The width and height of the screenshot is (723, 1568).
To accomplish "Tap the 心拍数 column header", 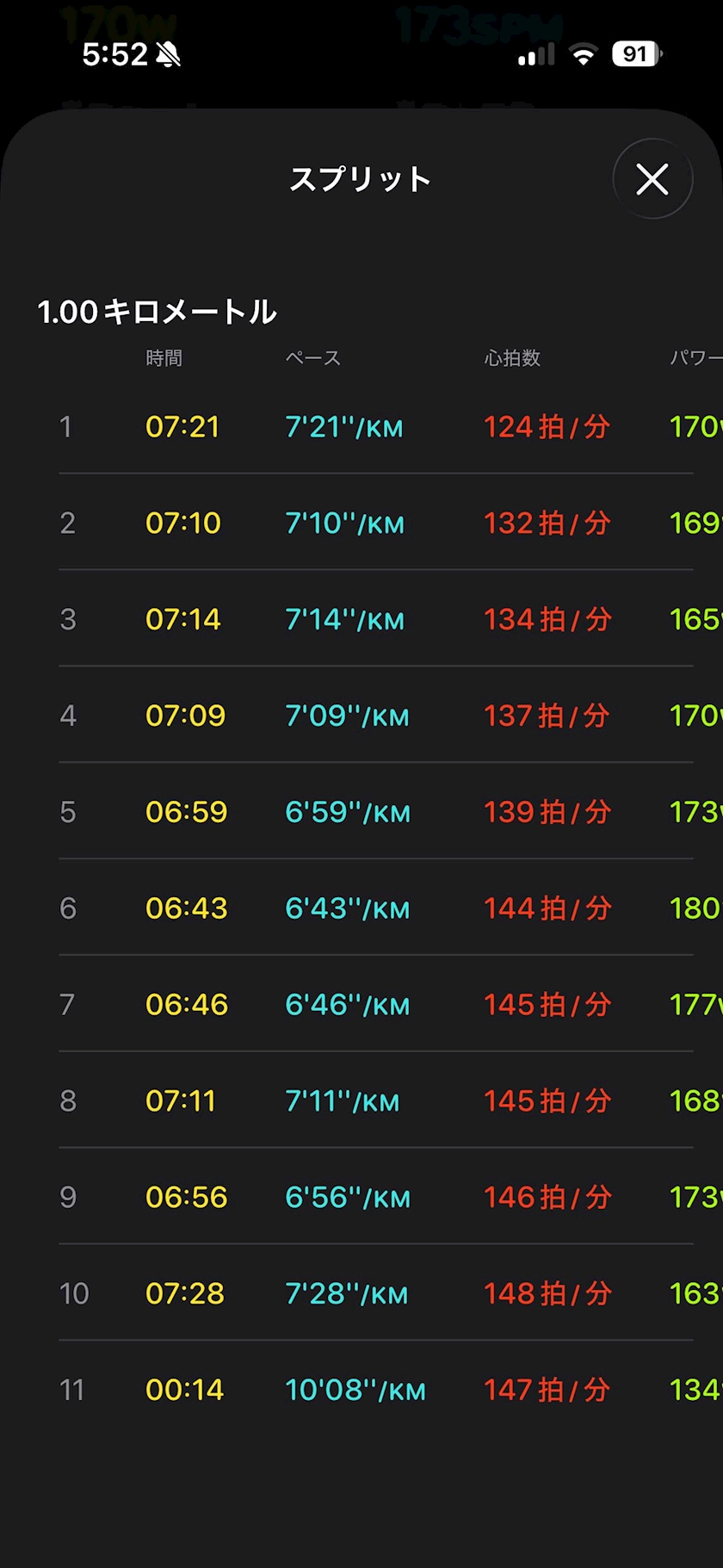I will [x=512, y=358].
